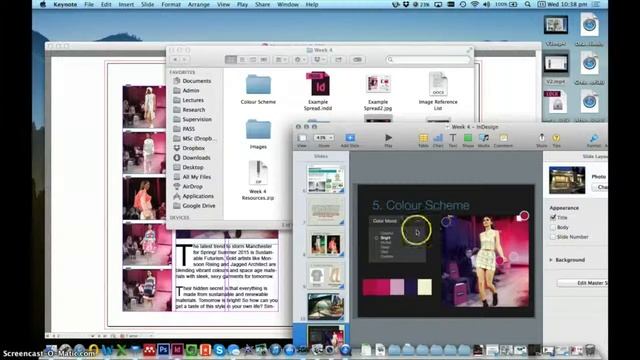Select Example Spread2.jpg file in Finder
This screenshot has height=360, width=640.
(x=378, y=93)
